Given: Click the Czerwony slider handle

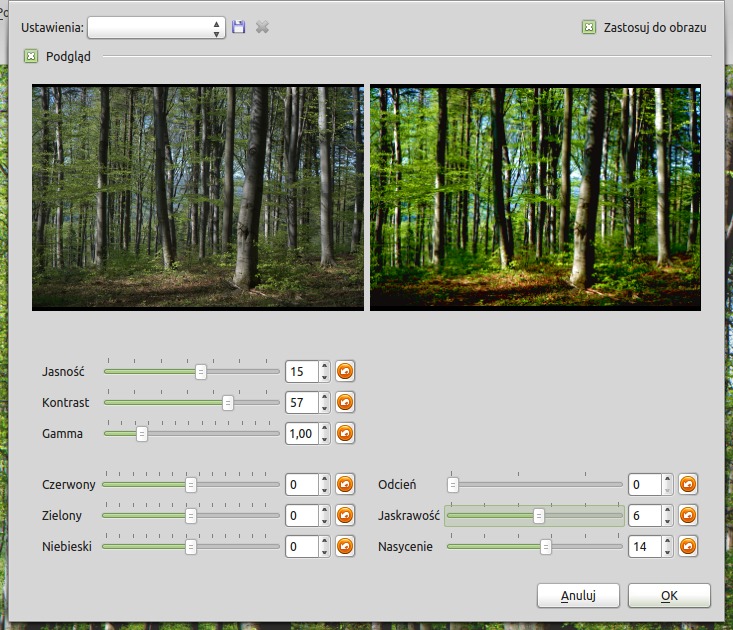Looking at the screenshot, I should (191, 485).
